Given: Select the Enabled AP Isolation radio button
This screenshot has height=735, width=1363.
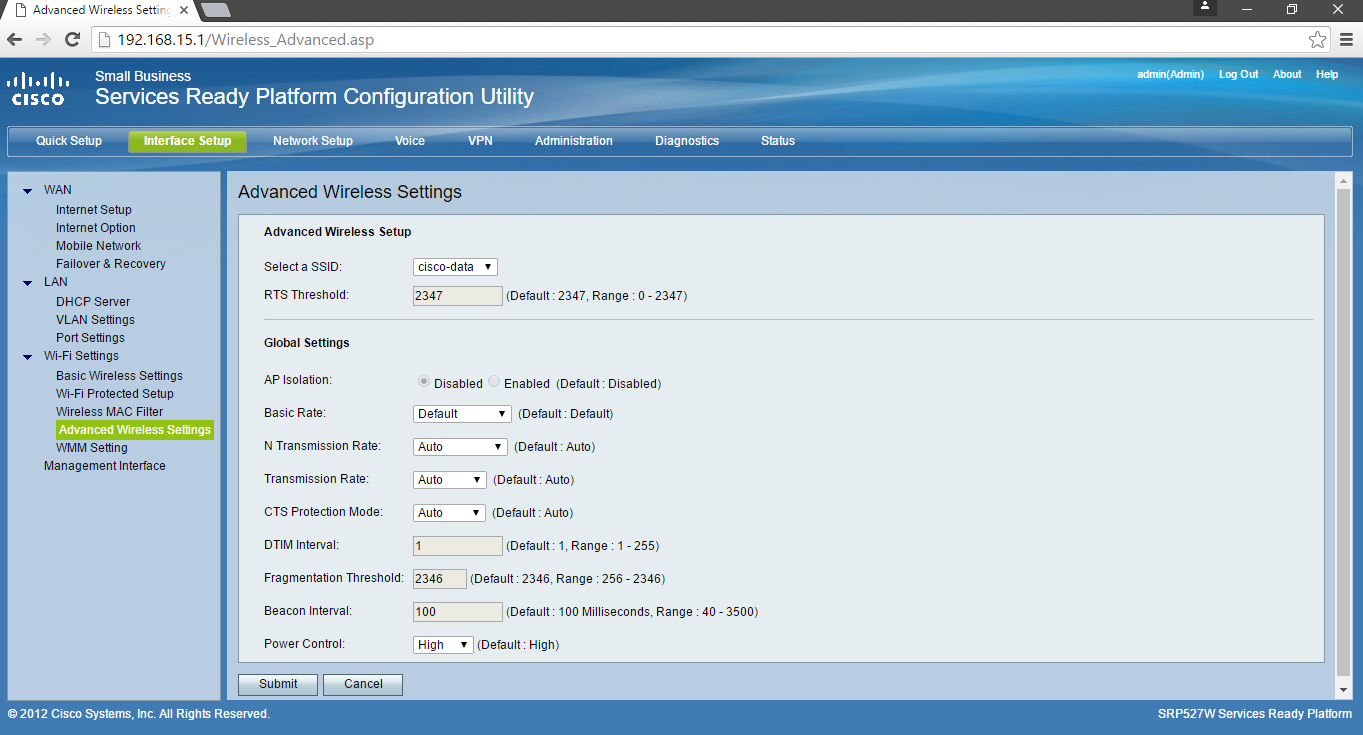Looking at the screenshot, I should 494,382.
